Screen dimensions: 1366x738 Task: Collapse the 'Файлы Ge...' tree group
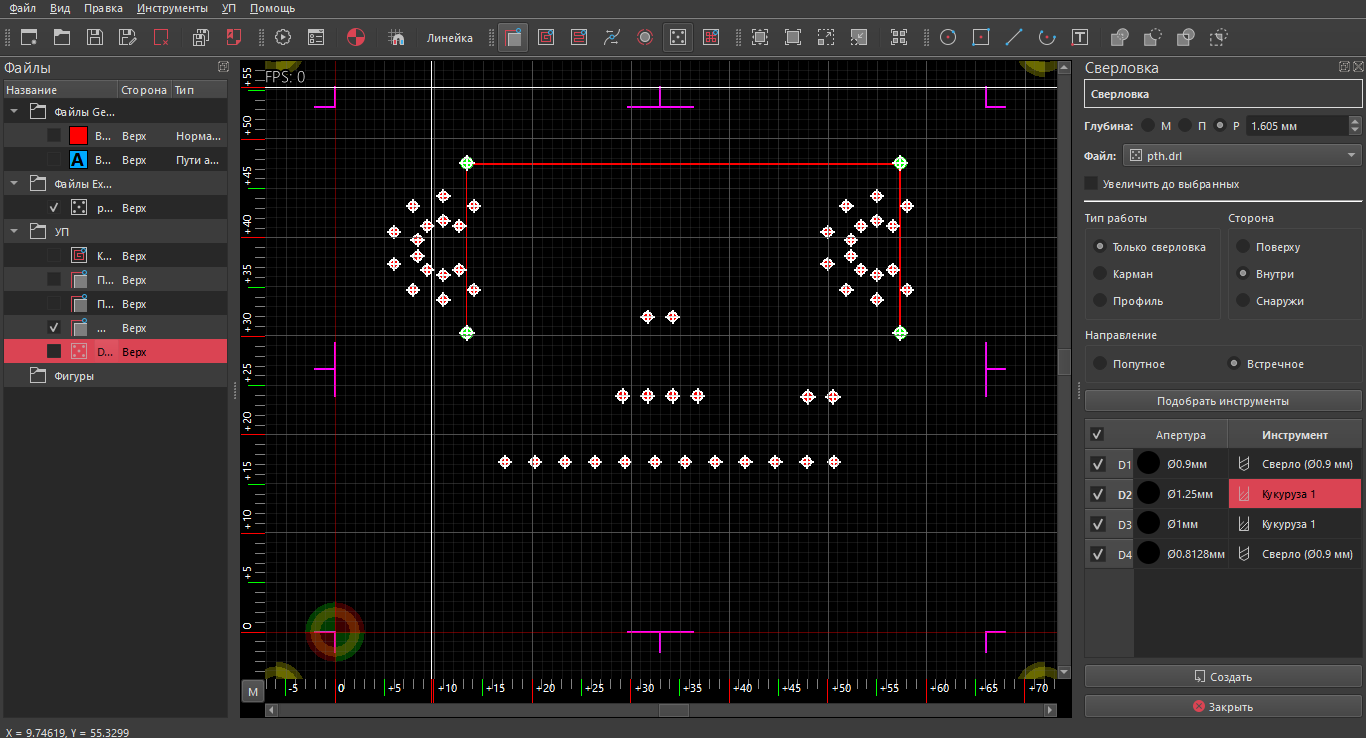(15, 112)
